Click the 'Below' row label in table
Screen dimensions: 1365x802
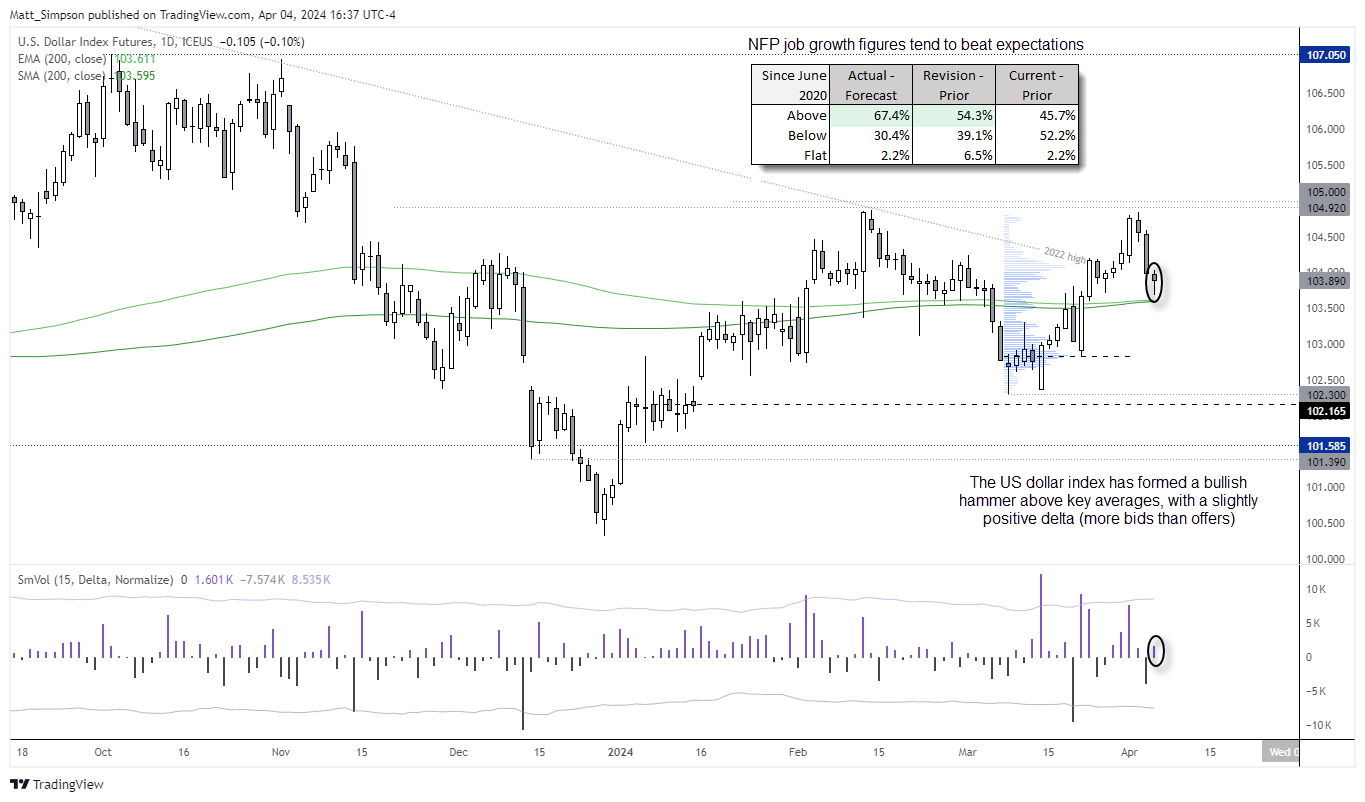click(x=807, y=135)
